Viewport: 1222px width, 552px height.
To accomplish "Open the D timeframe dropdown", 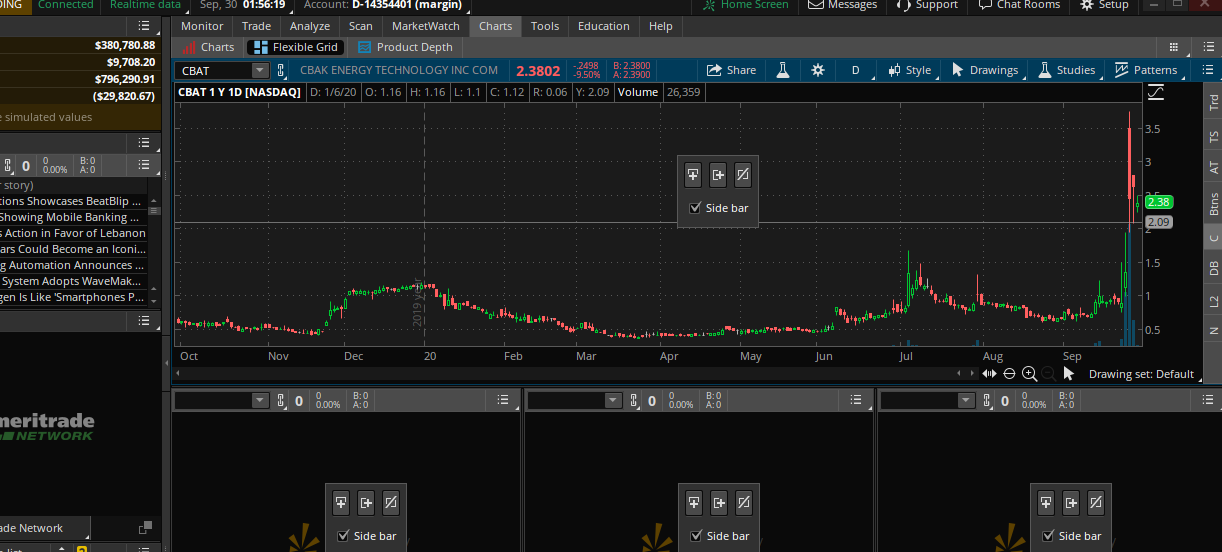I will (x=855, y=70).
